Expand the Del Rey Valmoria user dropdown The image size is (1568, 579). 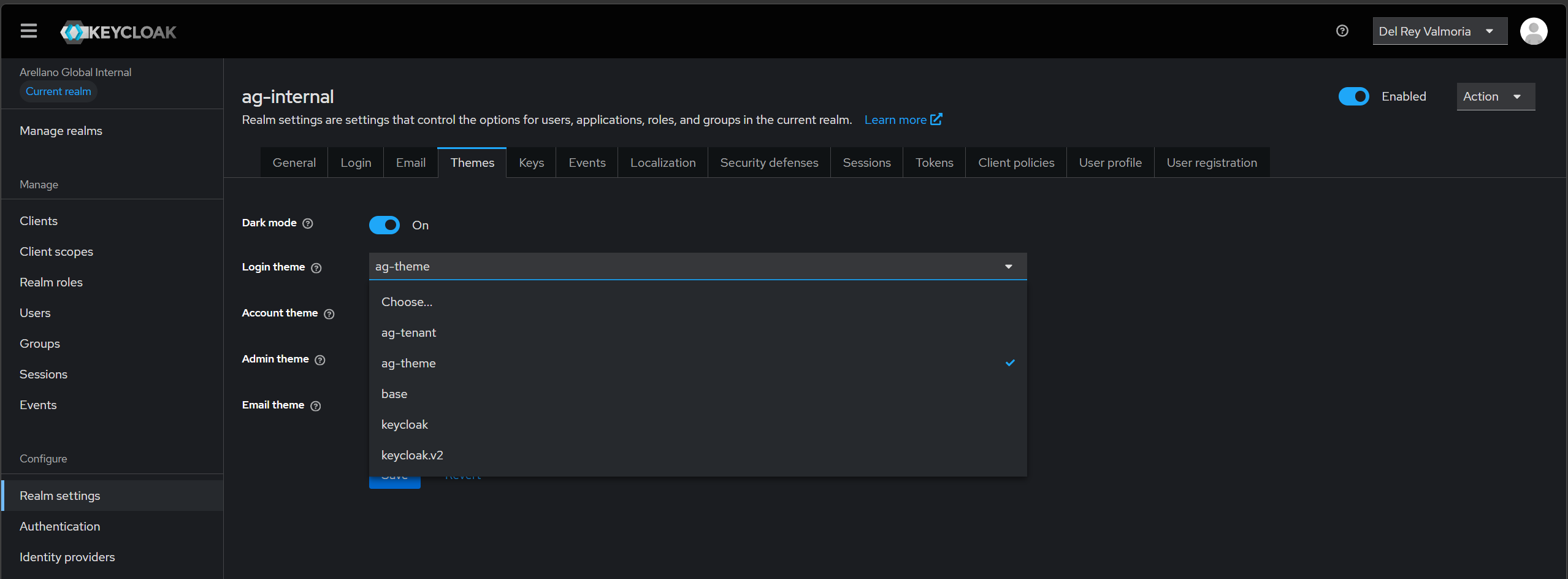point(1440,31)
